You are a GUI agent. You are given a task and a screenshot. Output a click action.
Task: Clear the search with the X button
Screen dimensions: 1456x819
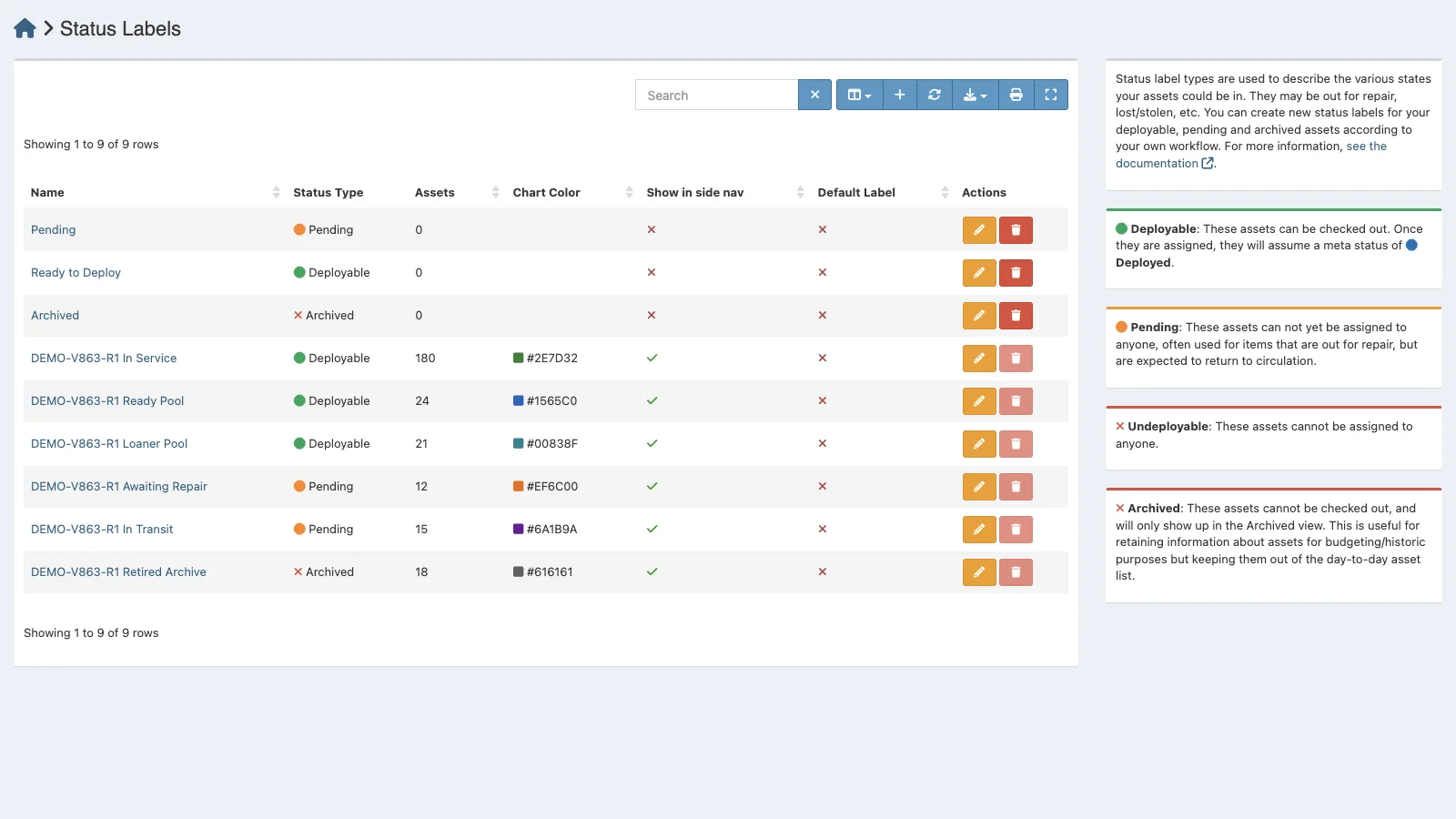click(x=814, y=95)
